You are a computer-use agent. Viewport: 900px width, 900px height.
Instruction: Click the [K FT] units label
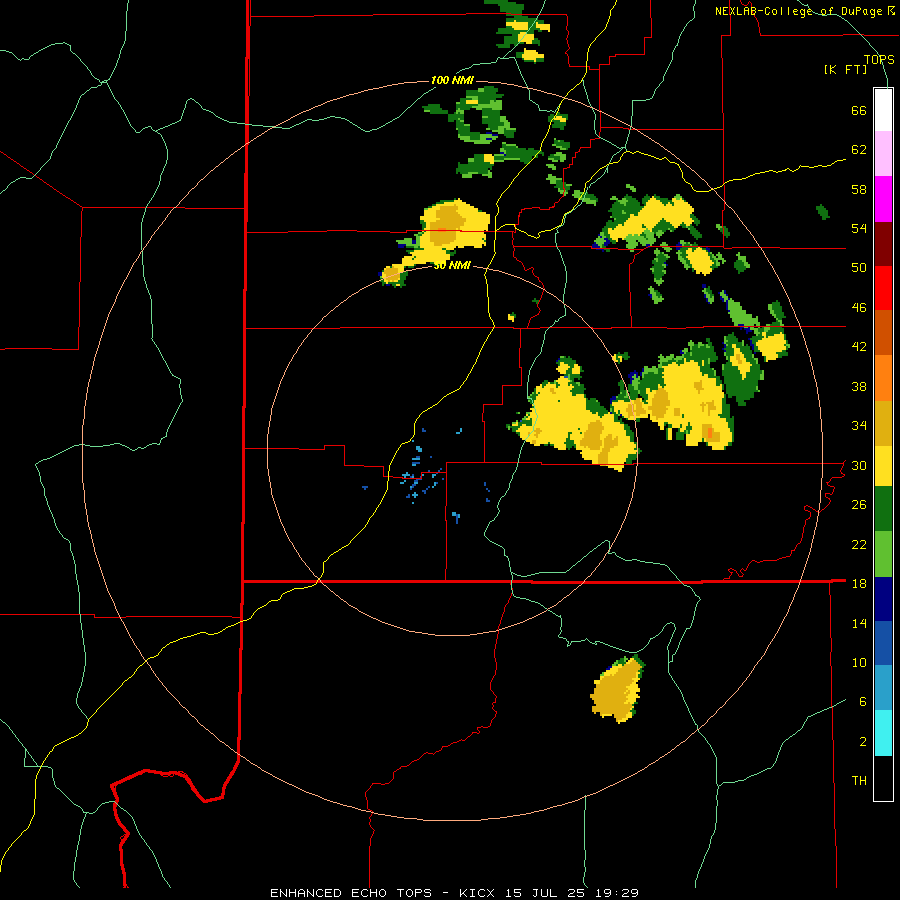point(845,70)
